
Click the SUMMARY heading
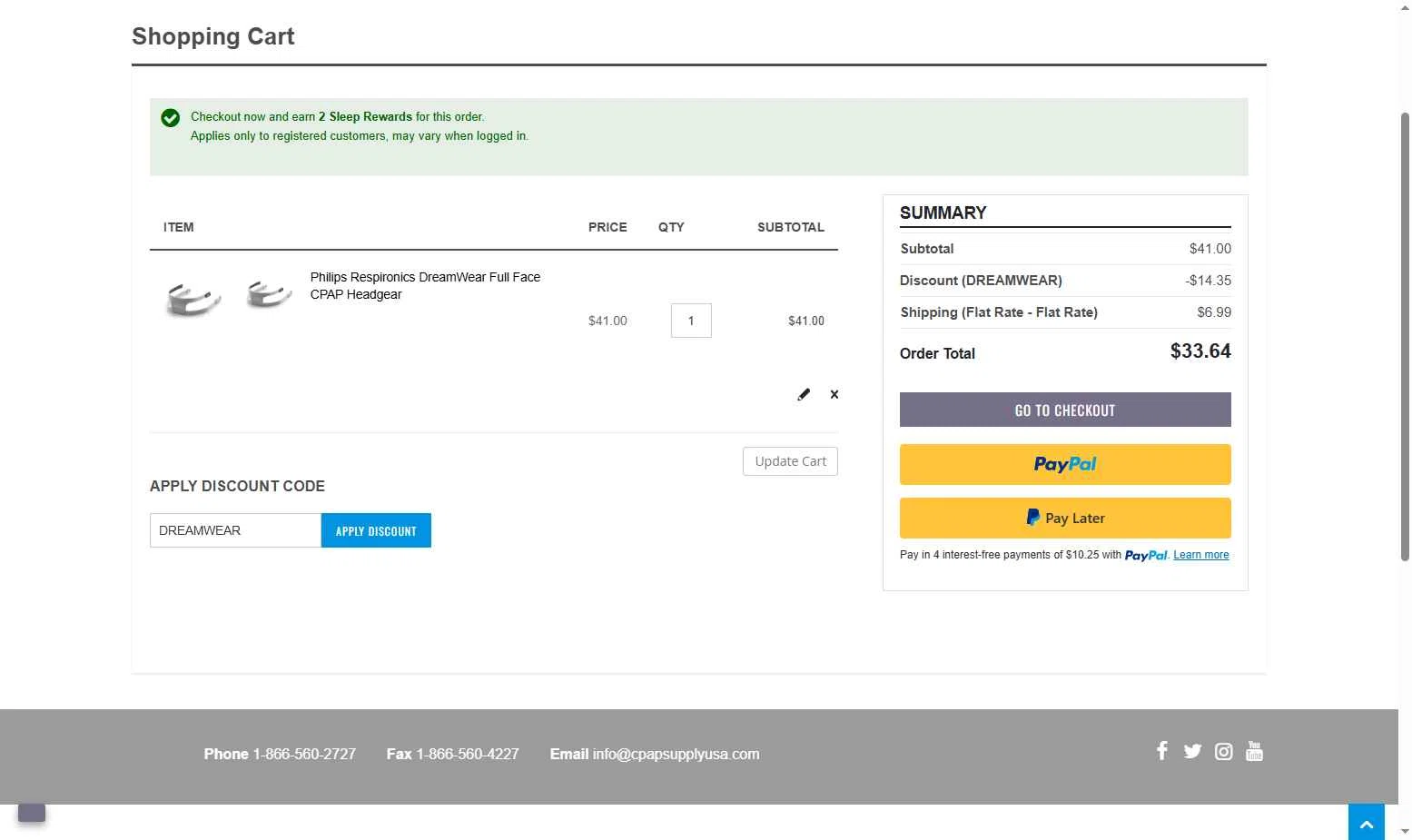coord(943,212)
